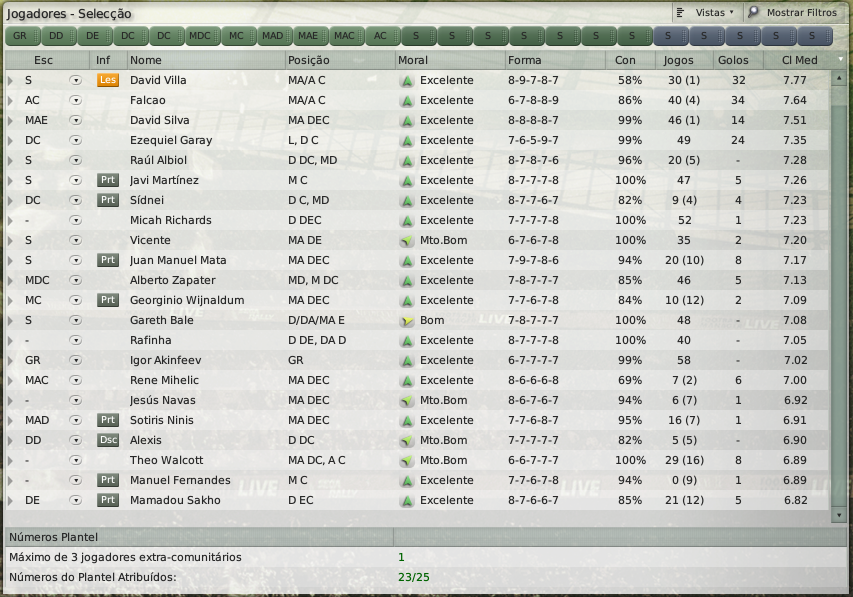This screenshot has height=597, width=853.
Task: Select the MC position slot
Action: point(238,36)
